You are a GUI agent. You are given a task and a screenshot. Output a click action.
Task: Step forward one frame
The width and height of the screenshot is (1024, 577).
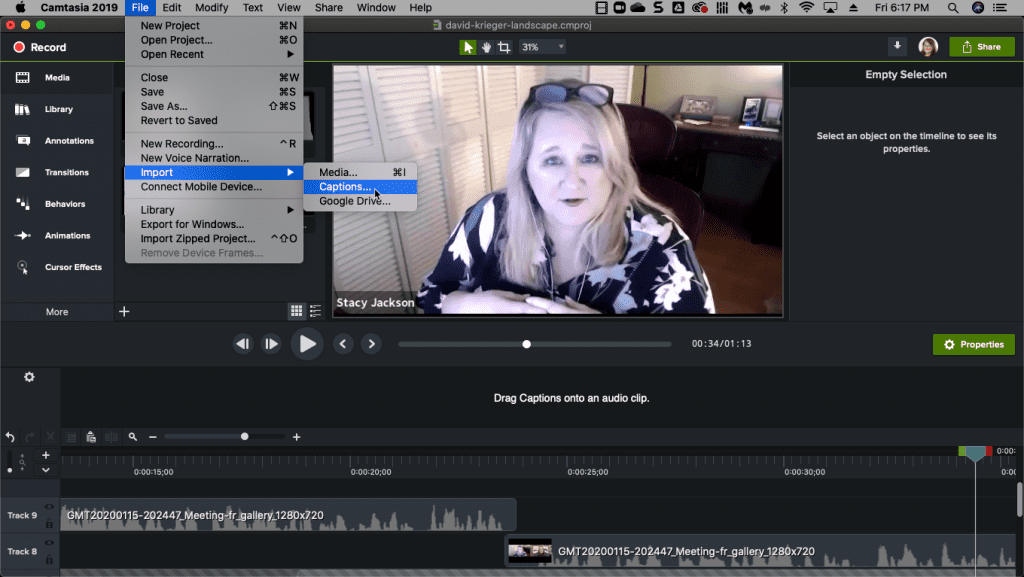click(x=271, y=344)
